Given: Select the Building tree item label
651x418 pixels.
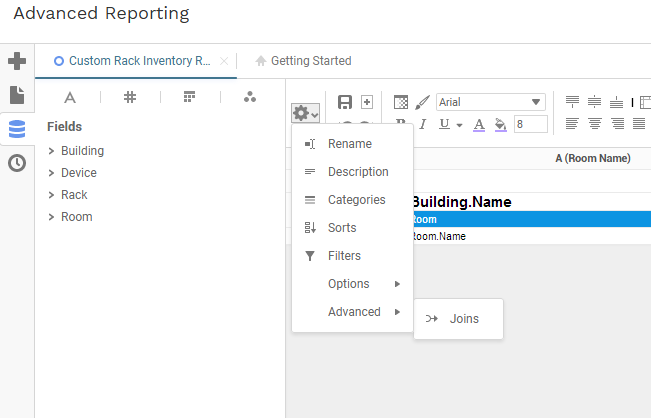Looking at the screenshot, I should pyautogui.click(x=82, y=151).
